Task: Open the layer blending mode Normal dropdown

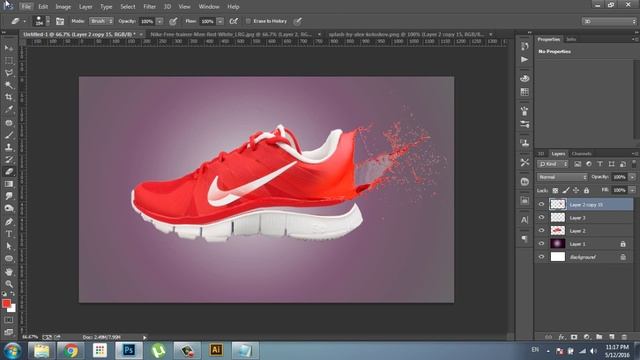Action: point(562,177)
